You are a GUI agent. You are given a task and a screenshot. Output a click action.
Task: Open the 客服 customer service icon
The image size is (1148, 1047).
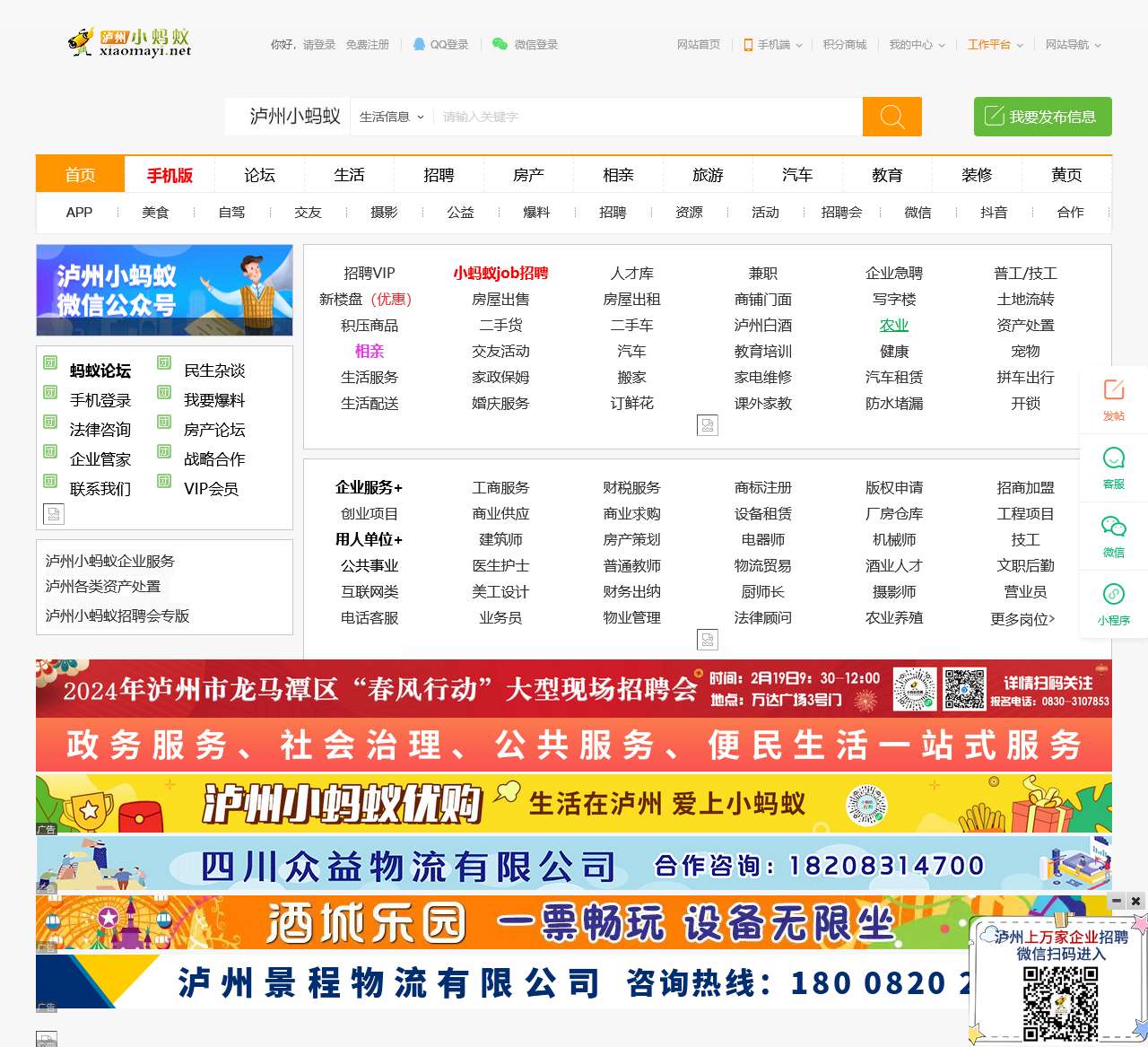[x=1113, y=458]
